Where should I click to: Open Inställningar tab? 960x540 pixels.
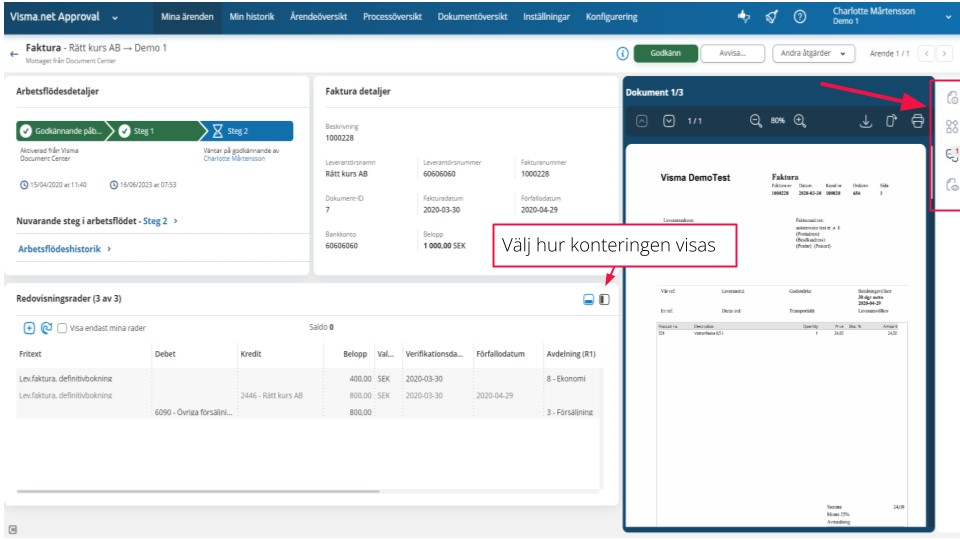pyautogui.click(x=546, y=17)
